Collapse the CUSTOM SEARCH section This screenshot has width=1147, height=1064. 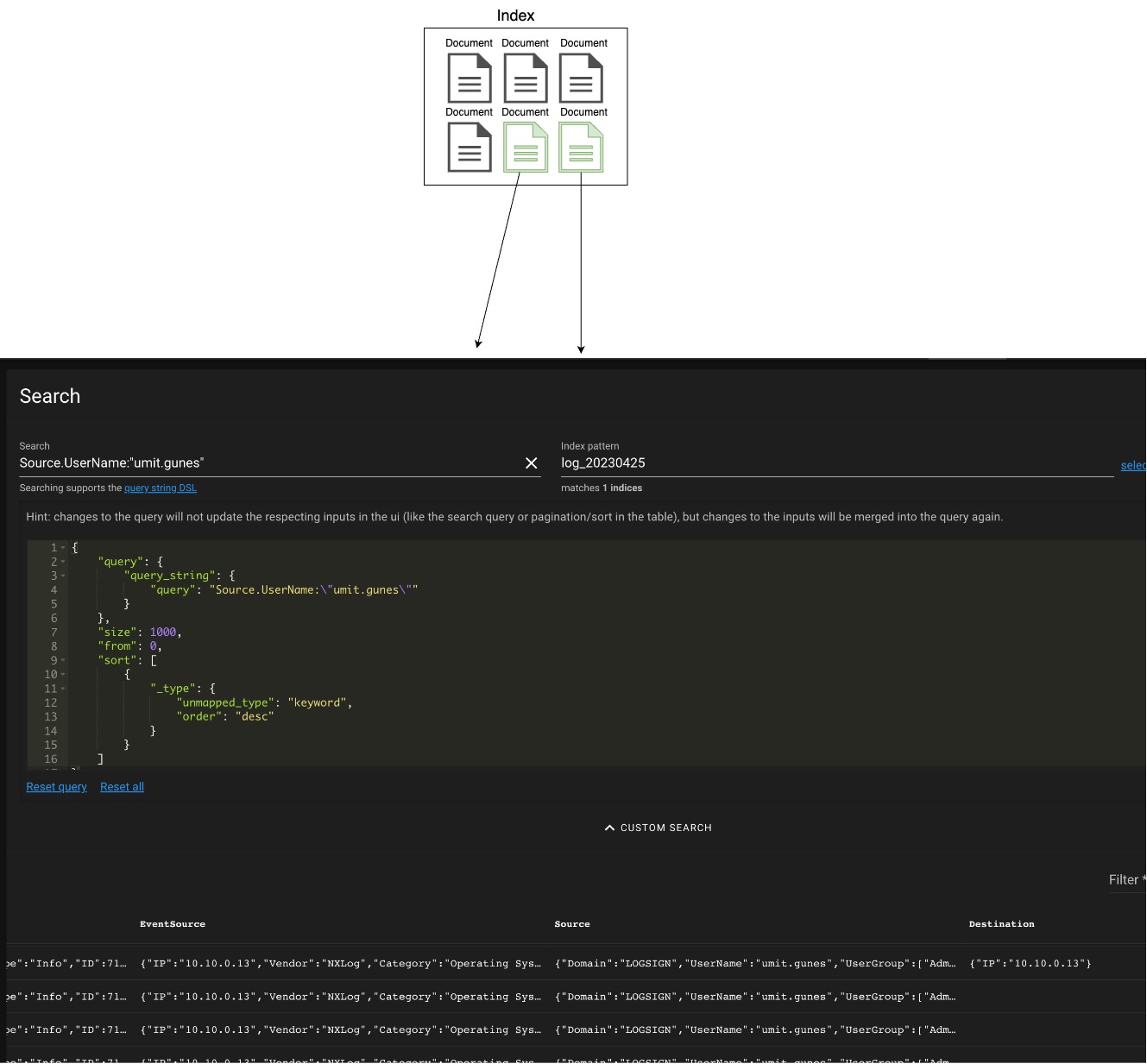[x=659, y=828]
